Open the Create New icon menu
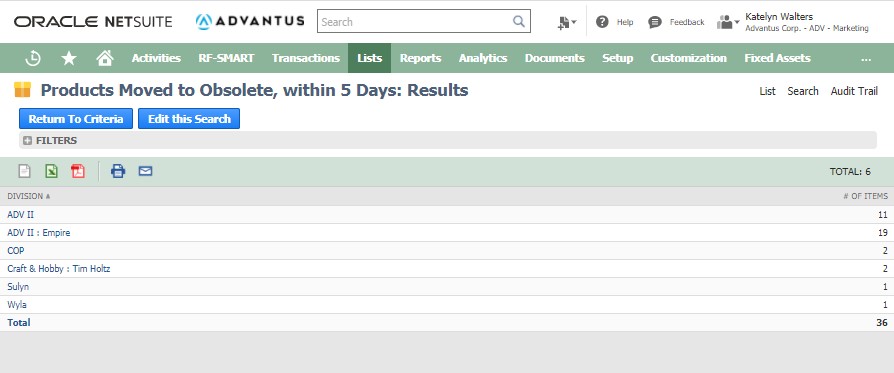The width and height of the screenshot is (894, 373). pos(567,22)
